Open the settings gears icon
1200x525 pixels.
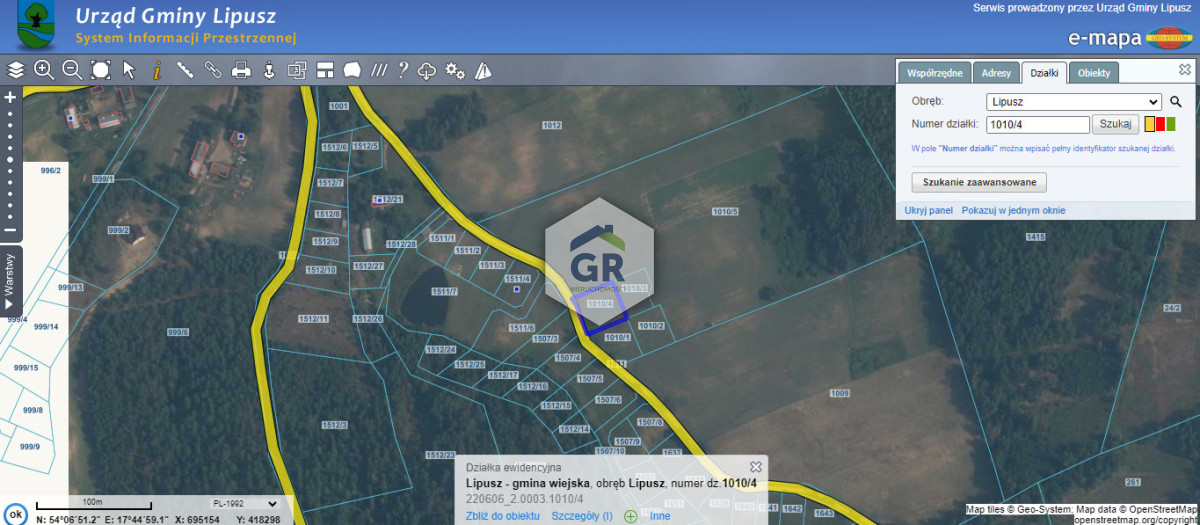pyautogui.click(x=455, y=70)
